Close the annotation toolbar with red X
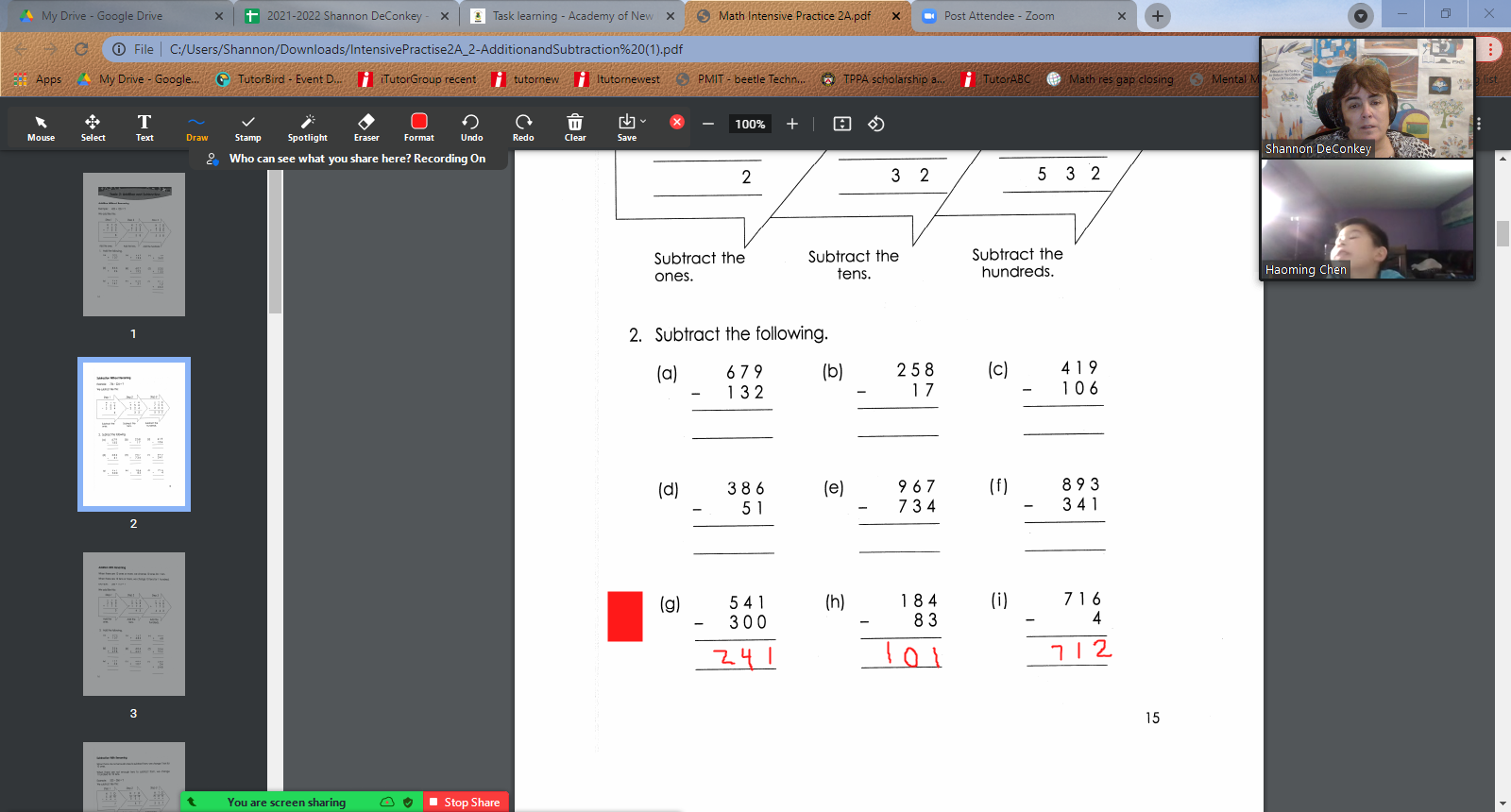This screenshot has height=812, width=1511. tap(677, 122)
